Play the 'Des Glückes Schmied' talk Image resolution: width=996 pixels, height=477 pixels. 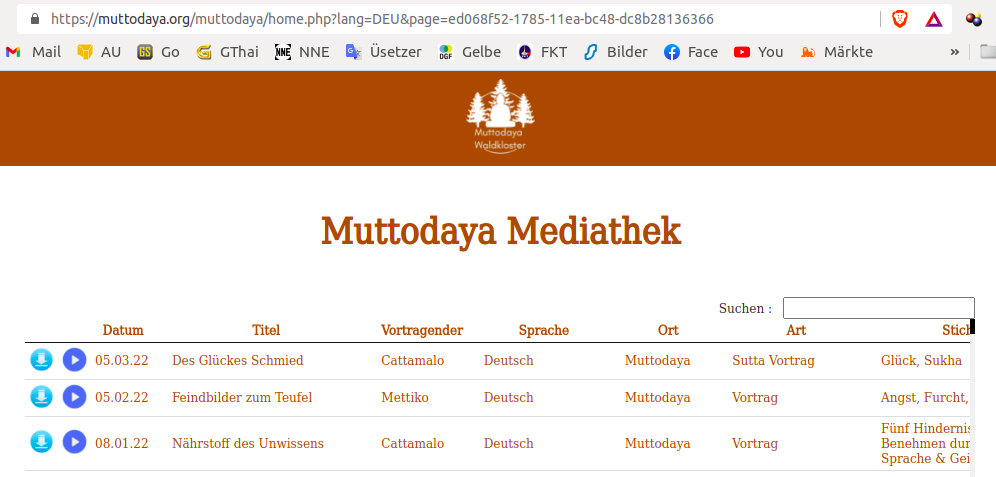coord(74,360)
